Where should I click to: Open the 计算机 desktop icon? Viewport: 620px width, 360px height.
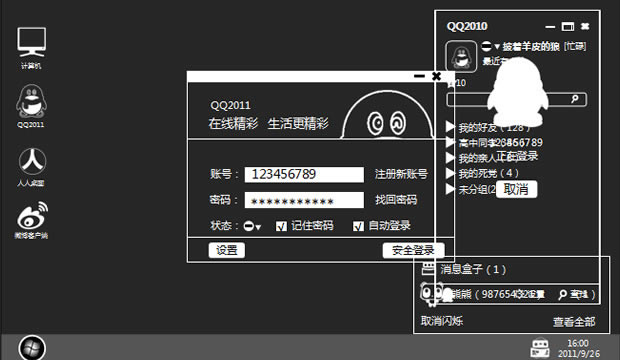(31, 47)
